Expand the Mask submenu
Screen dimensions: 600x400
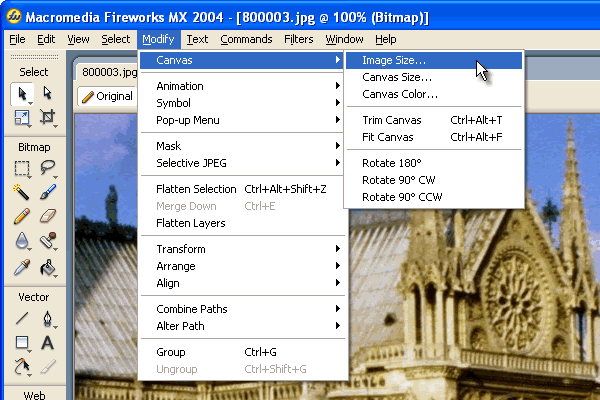(x=242, y=146)
